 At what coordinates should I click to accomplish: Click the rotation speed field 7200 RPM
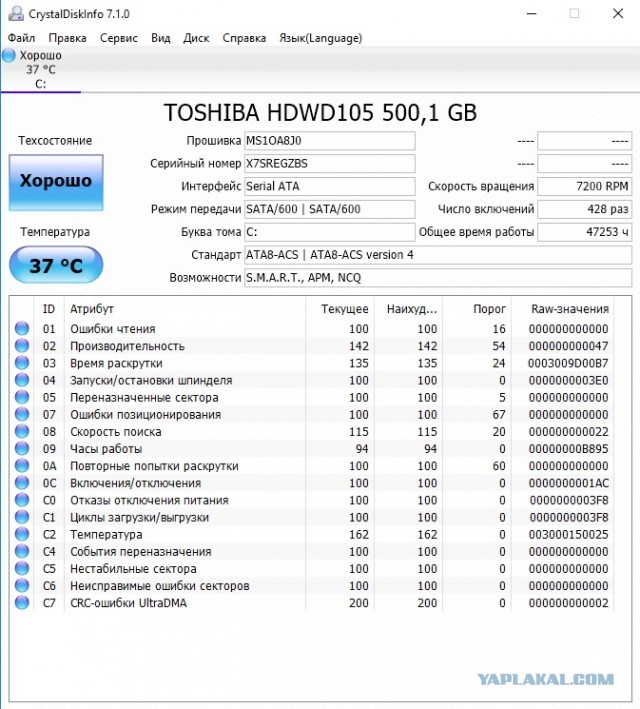point(584,186)
